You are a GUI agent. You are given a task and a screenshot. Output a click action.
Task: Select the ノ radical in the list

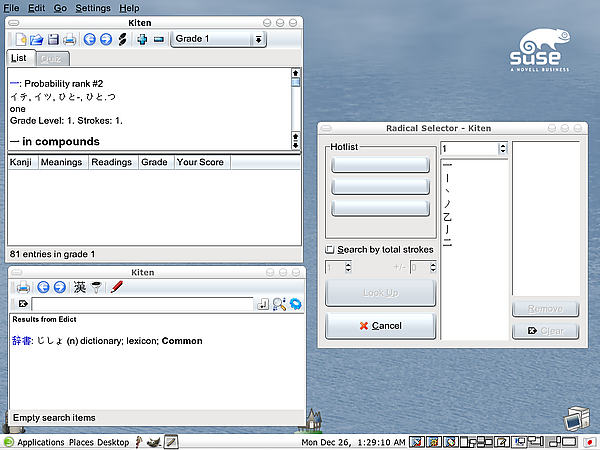[x=447, y=204]
